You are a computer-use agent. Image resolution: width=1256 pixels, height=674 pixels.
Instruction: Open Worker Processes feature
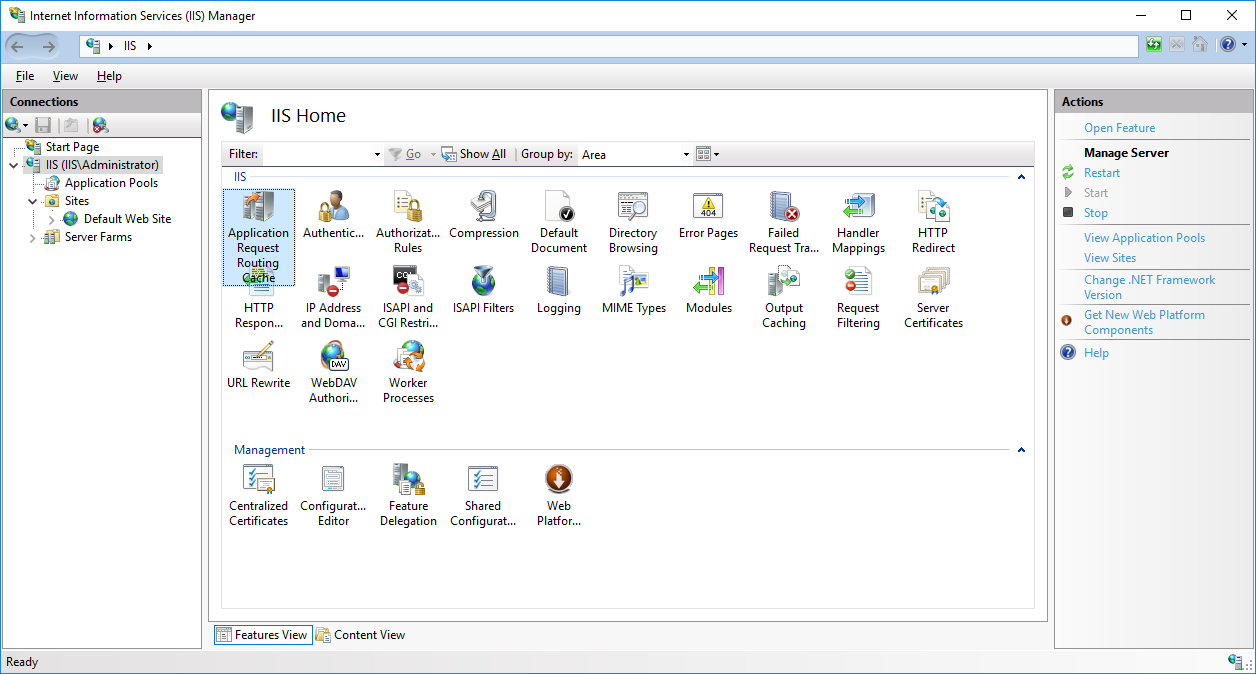409,372
